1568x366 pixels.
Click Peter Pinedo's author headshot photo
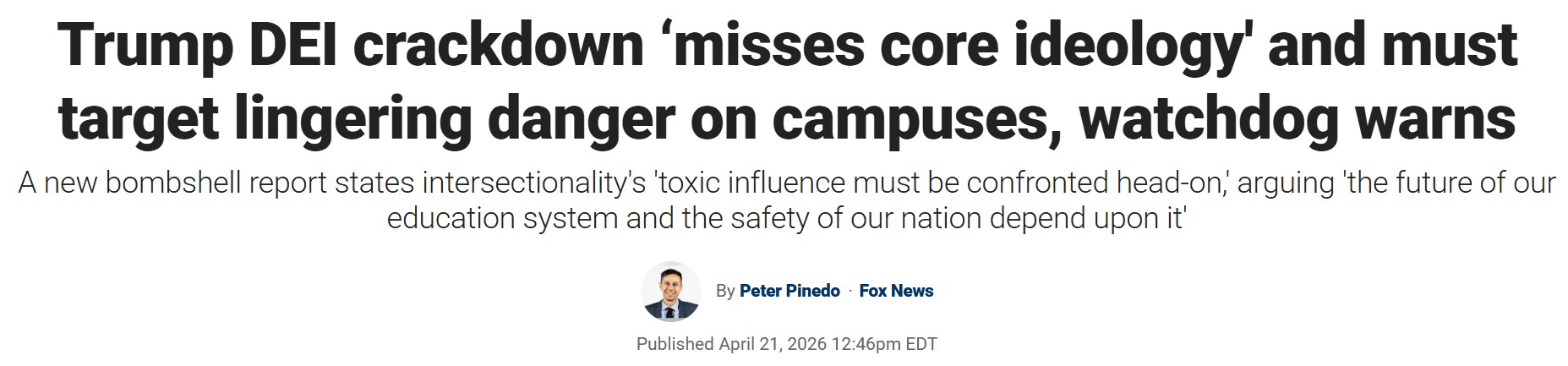point(671,291)
